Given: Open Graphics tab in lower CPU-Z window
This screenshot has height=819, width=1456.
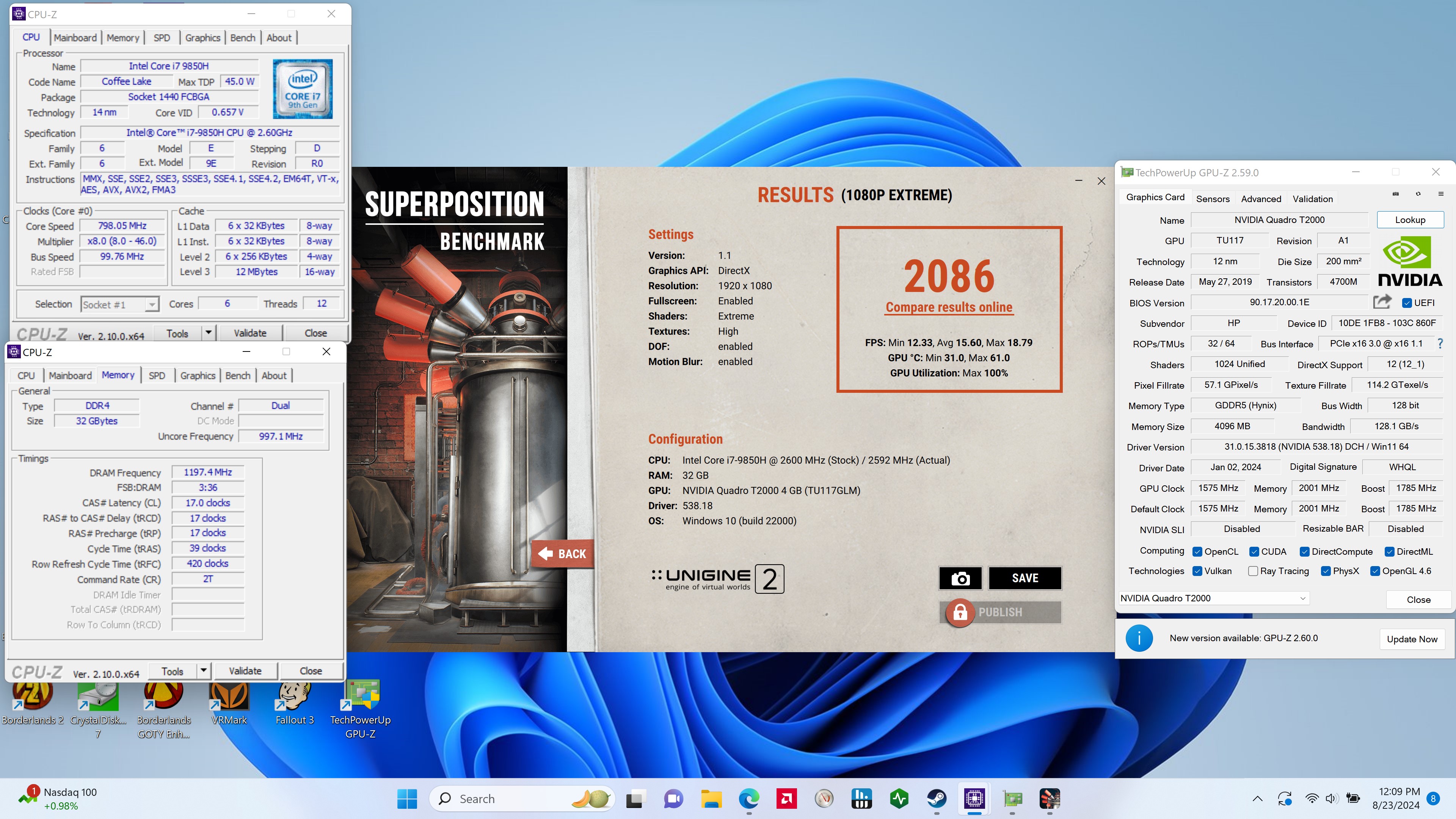Looking at the screenshot, I should click(198, 376).
